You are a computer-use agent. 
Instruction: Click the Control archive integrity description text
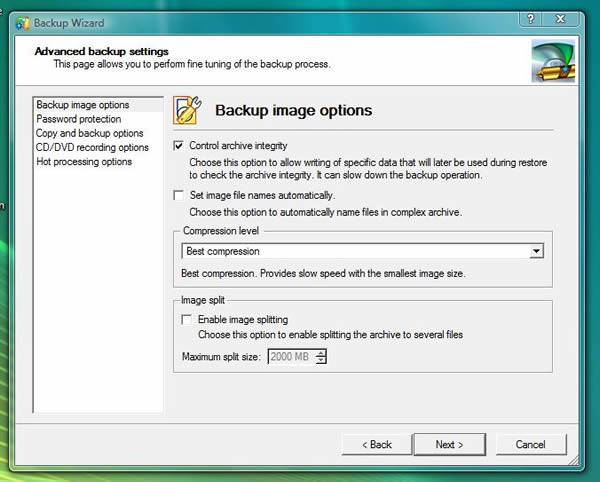coord(368,169)
